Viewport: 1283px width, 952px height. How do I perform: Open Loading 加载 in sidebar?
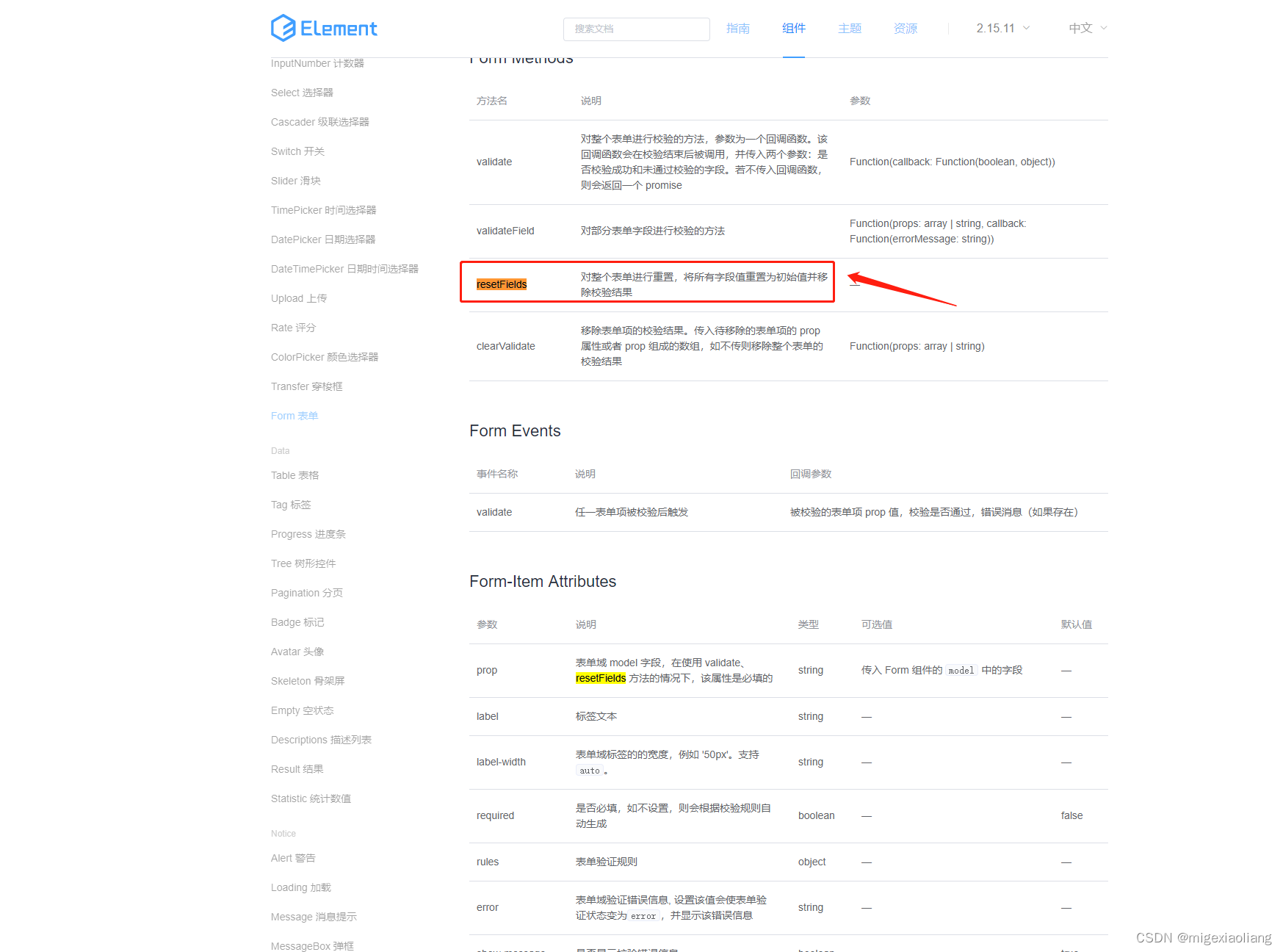pyautogui.click(x=300, y=887)
